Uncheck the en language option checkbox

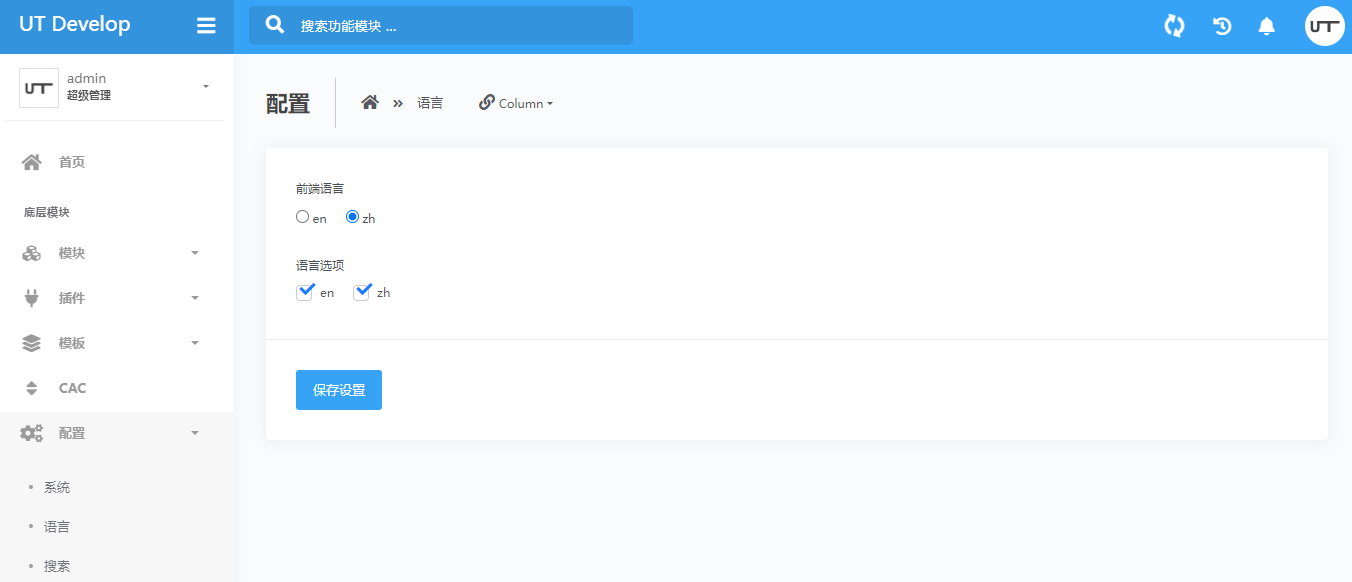point(305,292)
